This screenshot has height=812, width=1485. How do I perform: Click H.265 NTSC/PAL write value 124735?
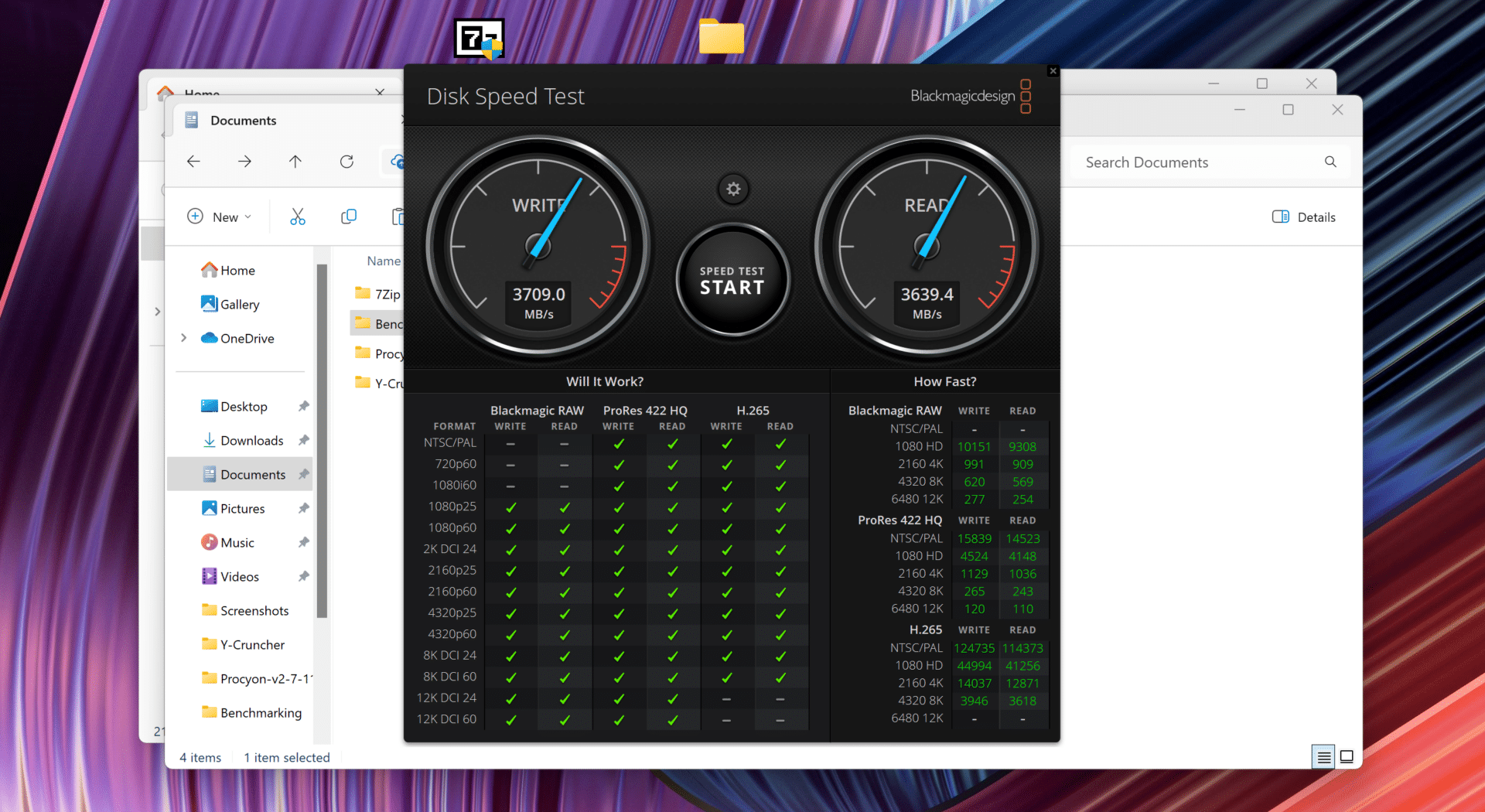[974, 648]
